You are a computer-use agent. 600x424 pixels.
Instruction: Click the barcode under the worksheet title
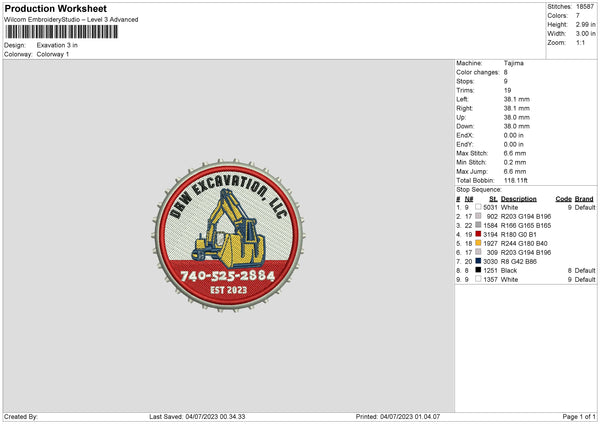coord(62,32)
